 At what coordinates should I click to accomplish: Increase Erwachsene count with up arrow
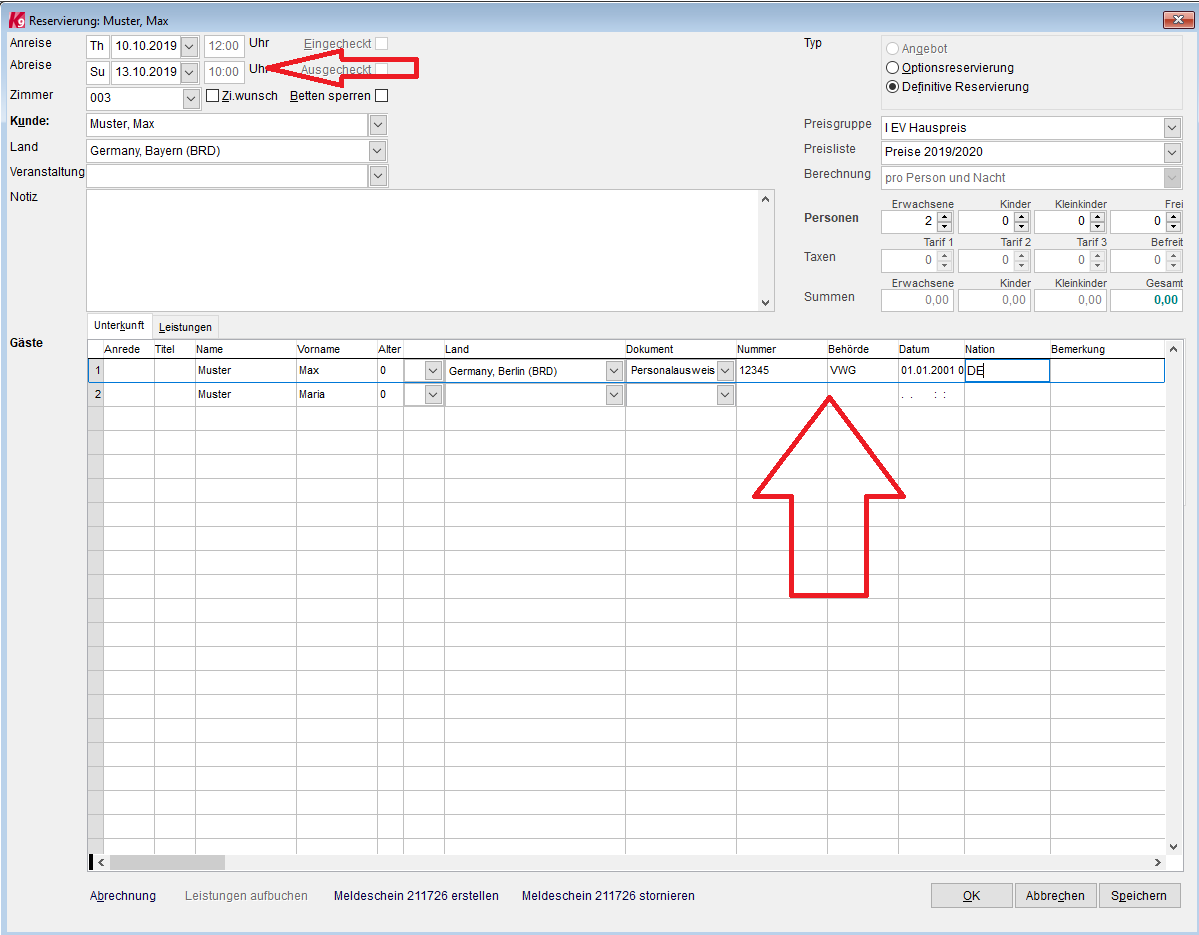tap(944, 216)
